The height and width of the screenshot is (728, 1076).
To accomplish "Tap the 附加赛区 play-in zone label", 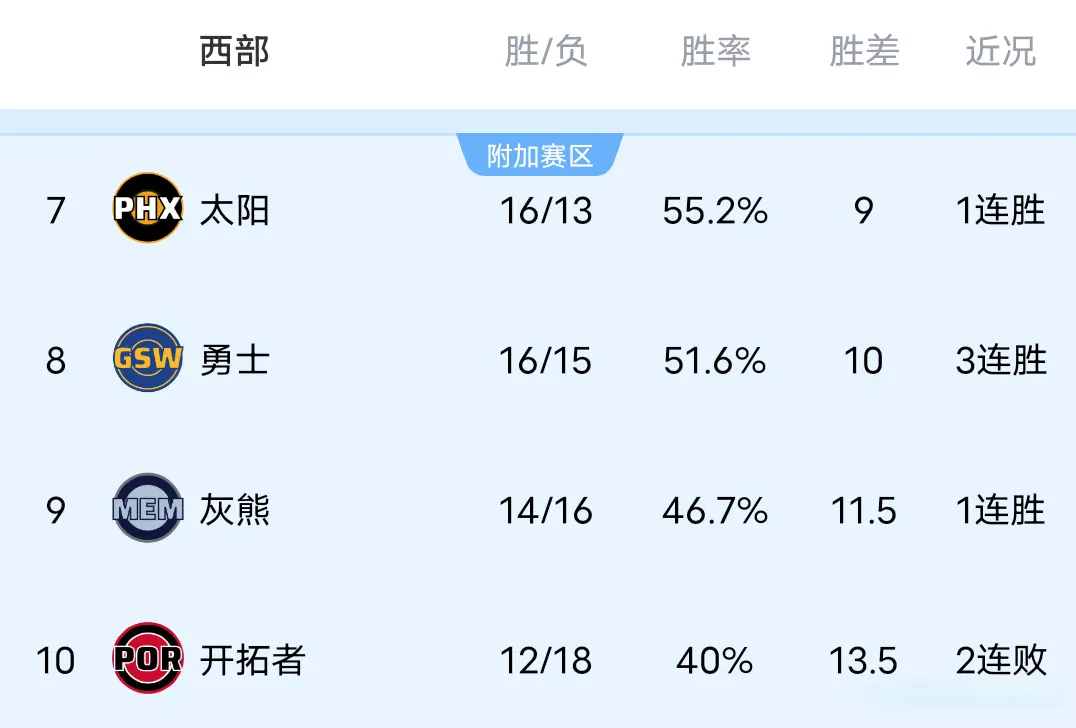I will pyautogui.click(x=540, y=156).
